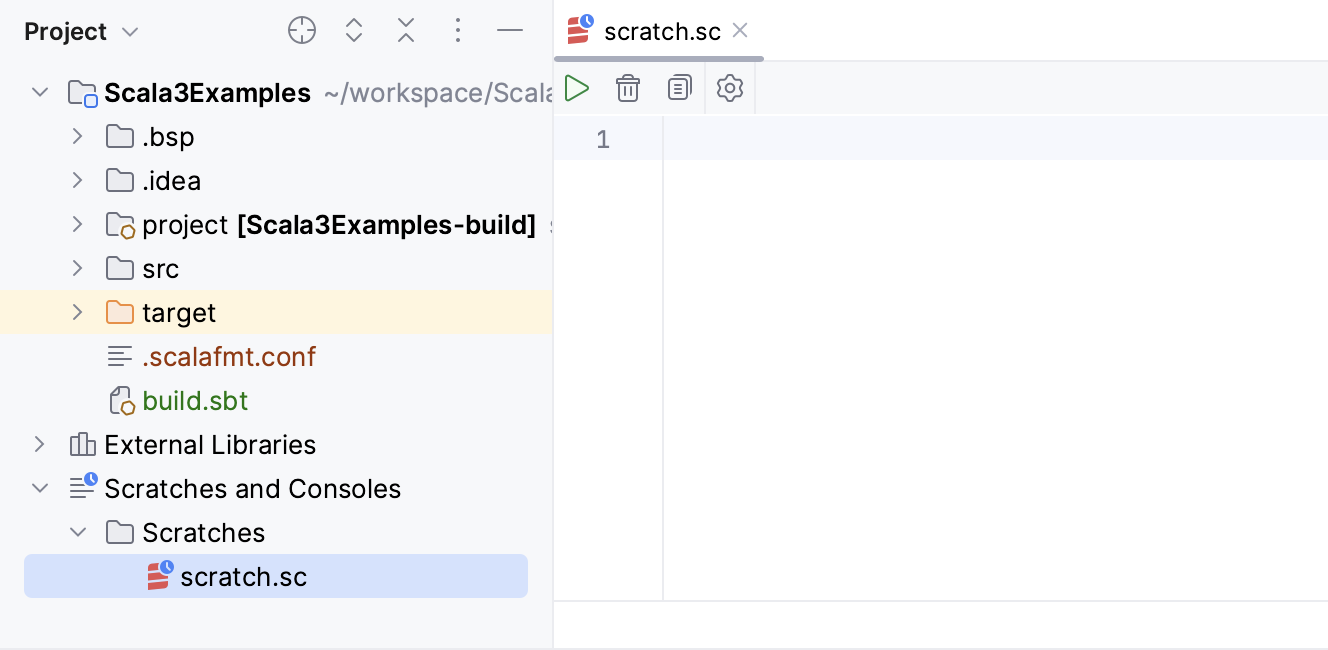Viewport: 1328px width, 650px height.
Task: Open the Project view dropdown
Action: (82, 31)
